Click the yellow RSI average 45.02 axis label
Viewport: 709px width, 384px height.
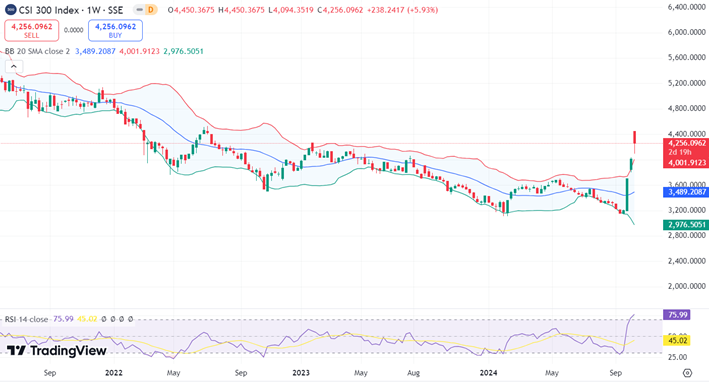(677, 340)
